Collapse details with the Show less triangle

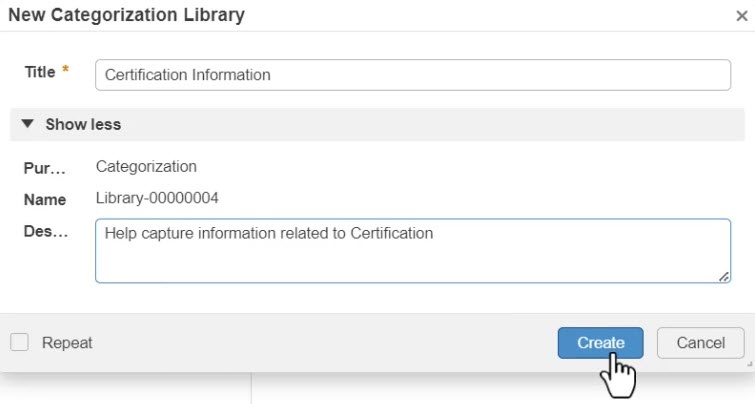click(x=27, y=125)
